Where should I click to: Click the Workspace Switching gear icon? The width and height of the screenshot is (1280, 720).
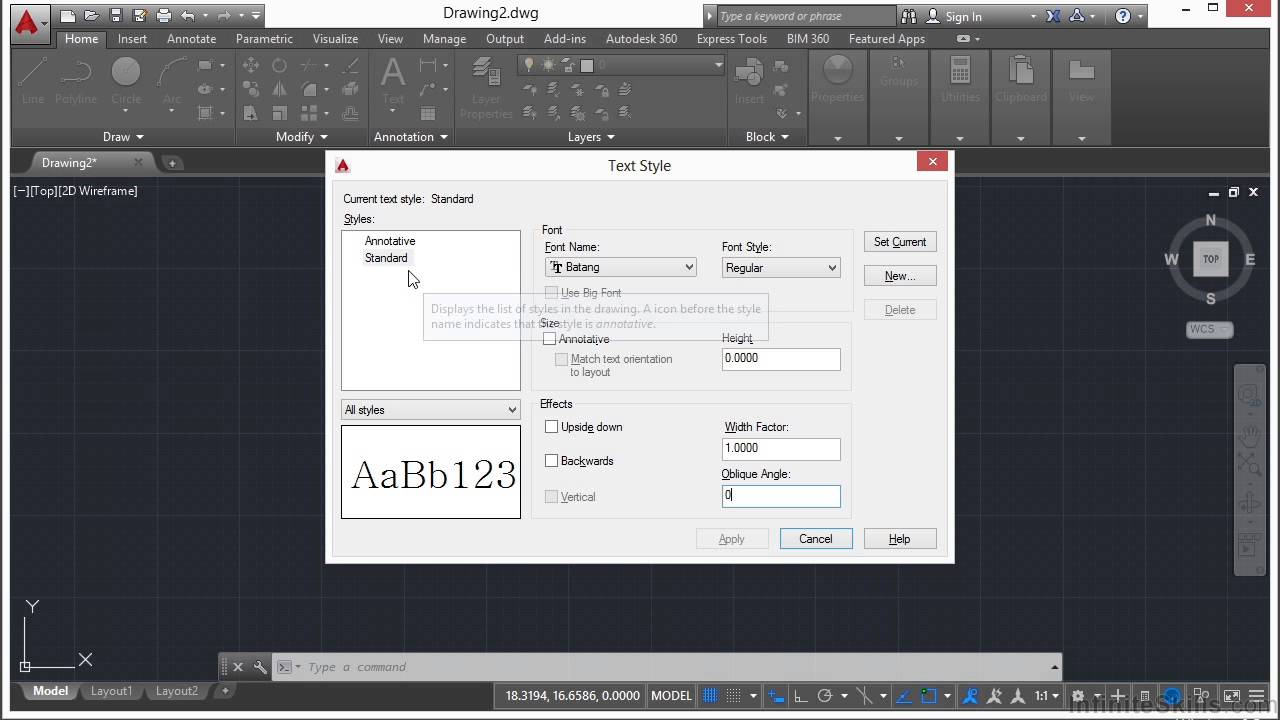tap(1078, 696)
